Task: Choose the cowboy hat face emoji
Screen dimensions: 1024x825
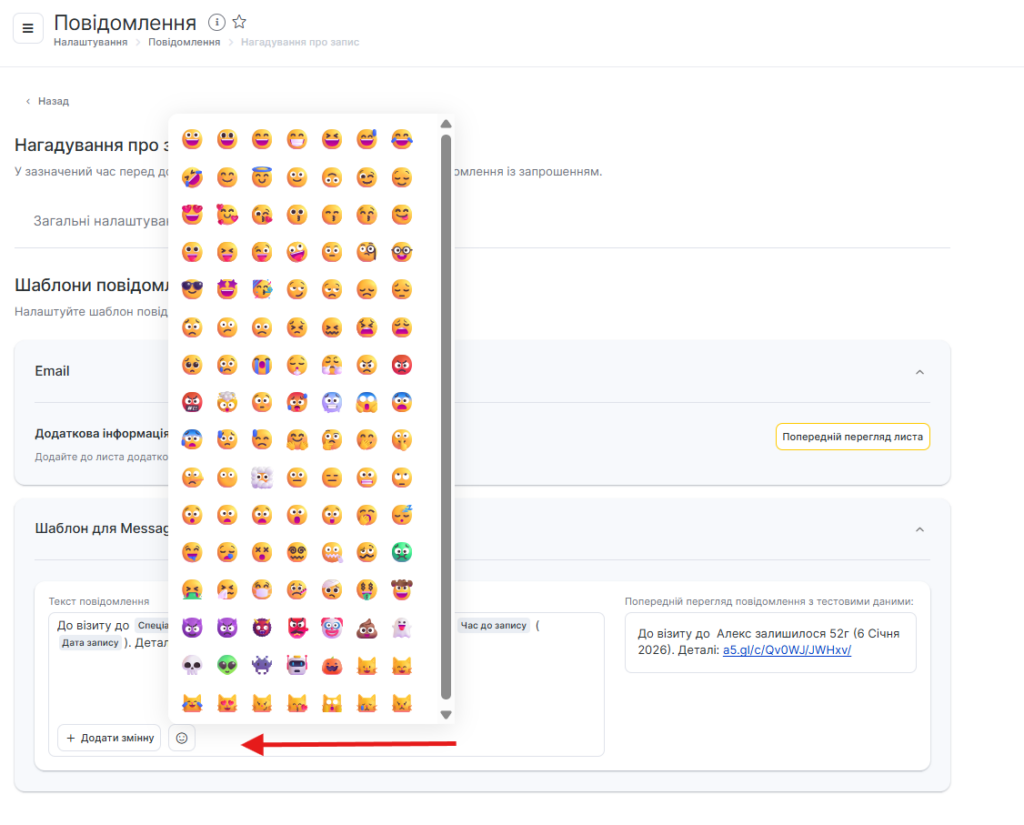Action: pyautogui.click(x=402, y=590)
